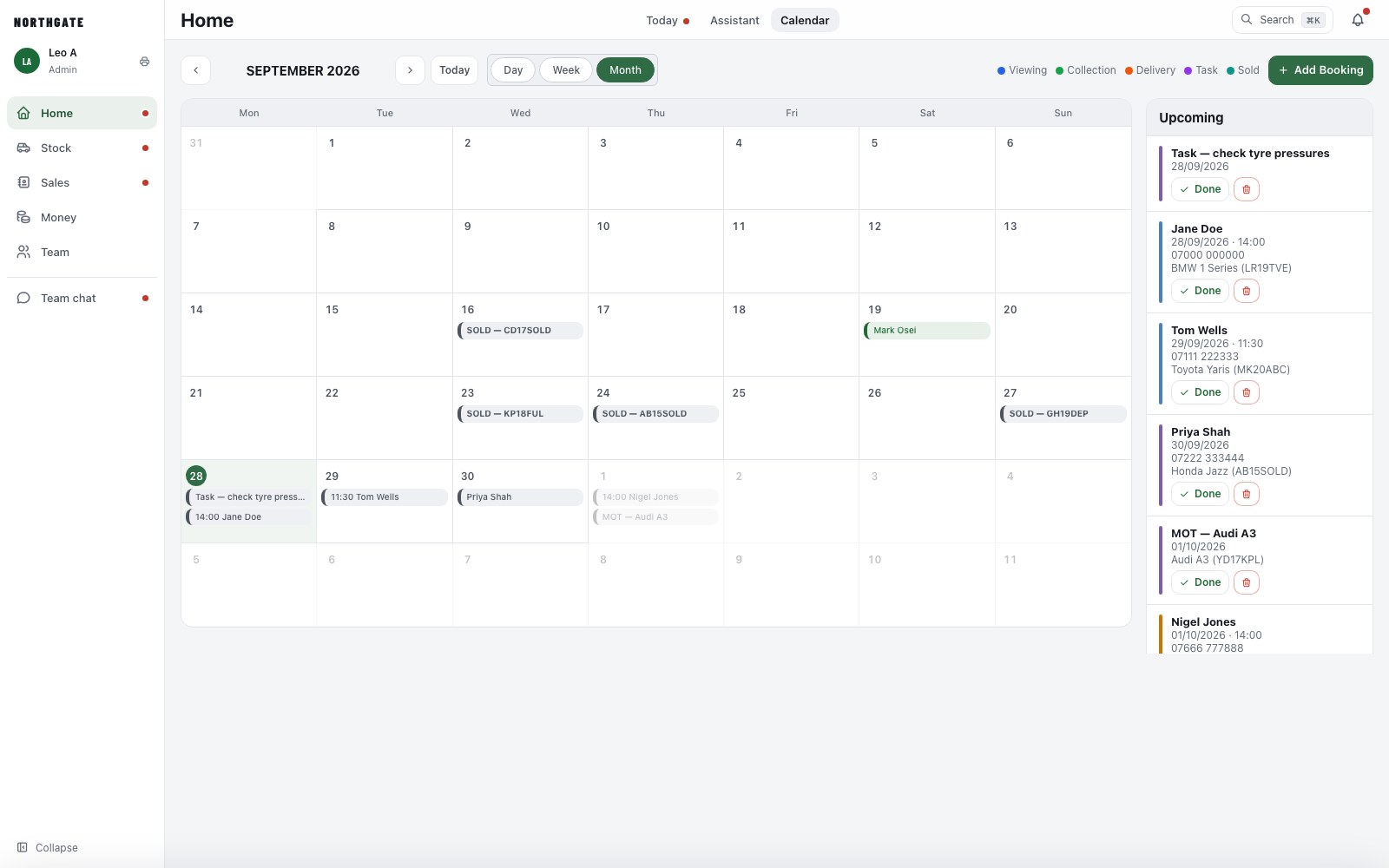Open Team from the sidebar
Screen dimensions: 1389x868
click(82, 252)
